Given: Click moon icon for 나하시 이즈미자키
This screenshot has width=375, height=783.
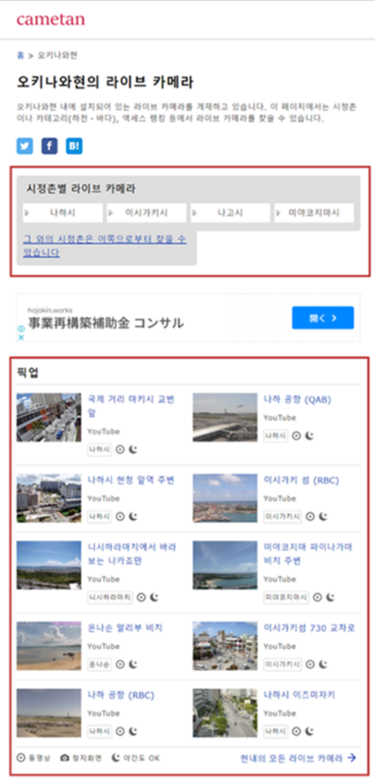Looking at the screenshot, I should [x=310, y=732].
